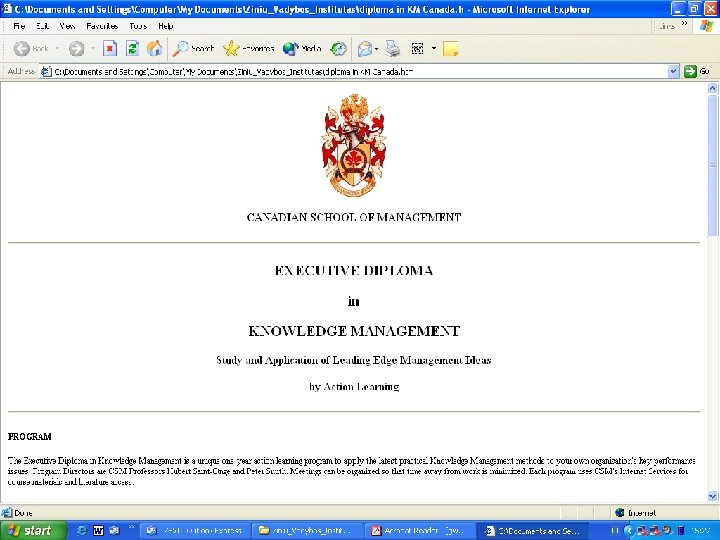Switch to the Acrobat Reader taskbar button
The width and height of the screenshot is (720, 540).
(x=420, y=531)
